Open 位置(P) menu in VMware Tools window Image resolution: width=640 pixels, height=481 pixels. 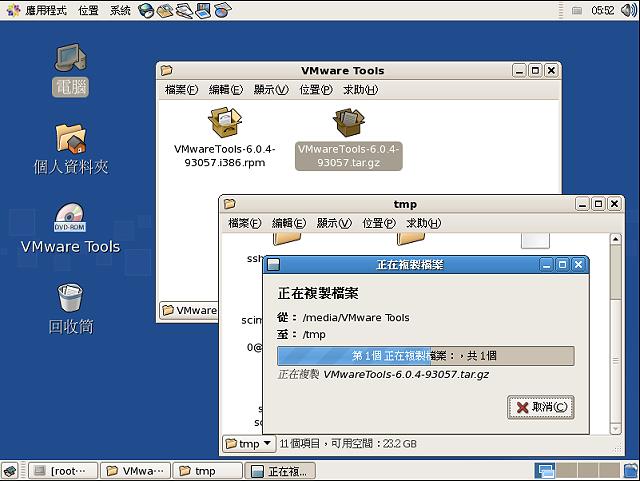pyautogui.click(x=316, y=89)
